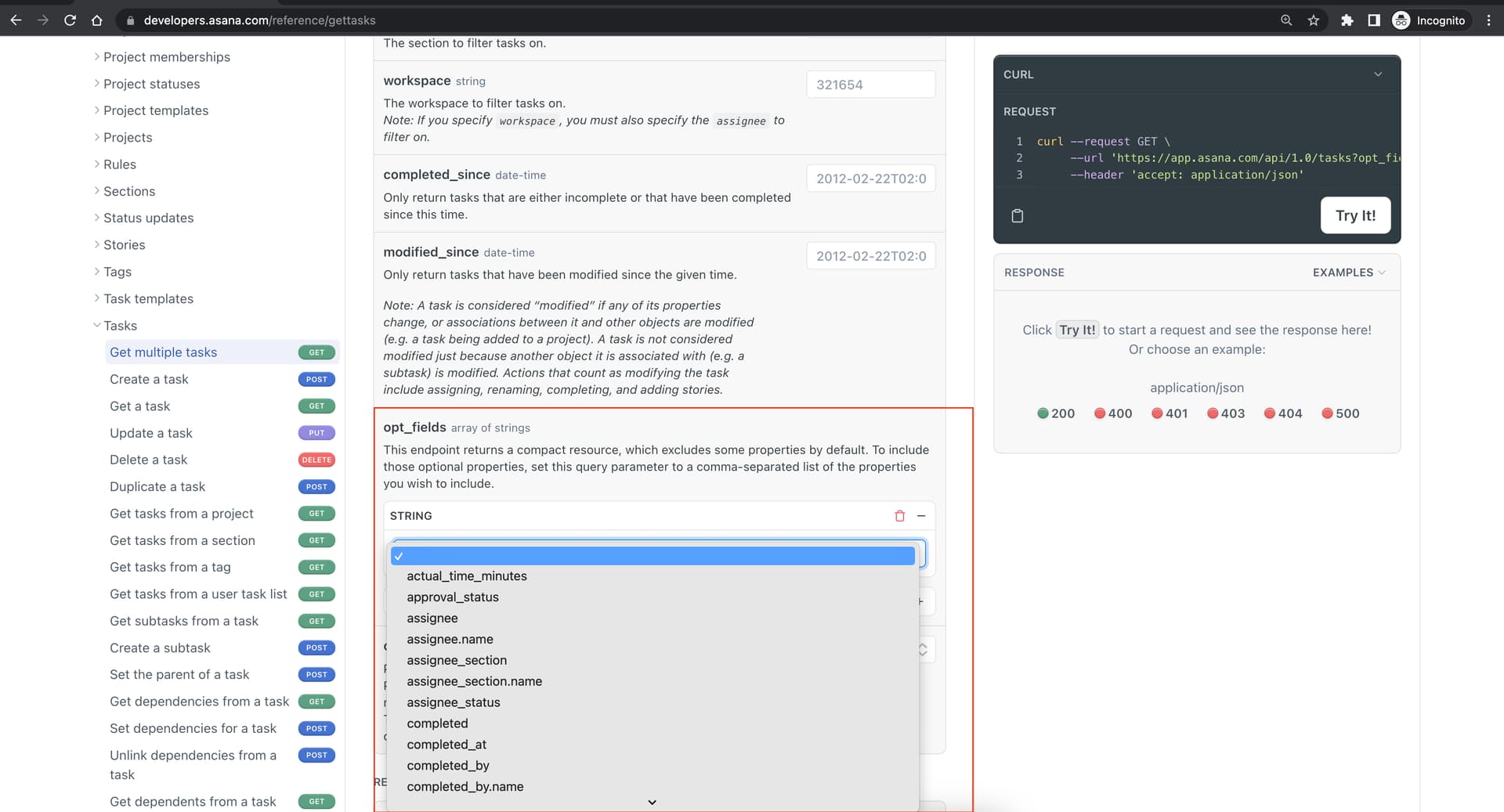Image resolution: width=1504 pixels, height=812 pixels.
Task: Bookmark the page with the star icon
Action: (1314, 20)
